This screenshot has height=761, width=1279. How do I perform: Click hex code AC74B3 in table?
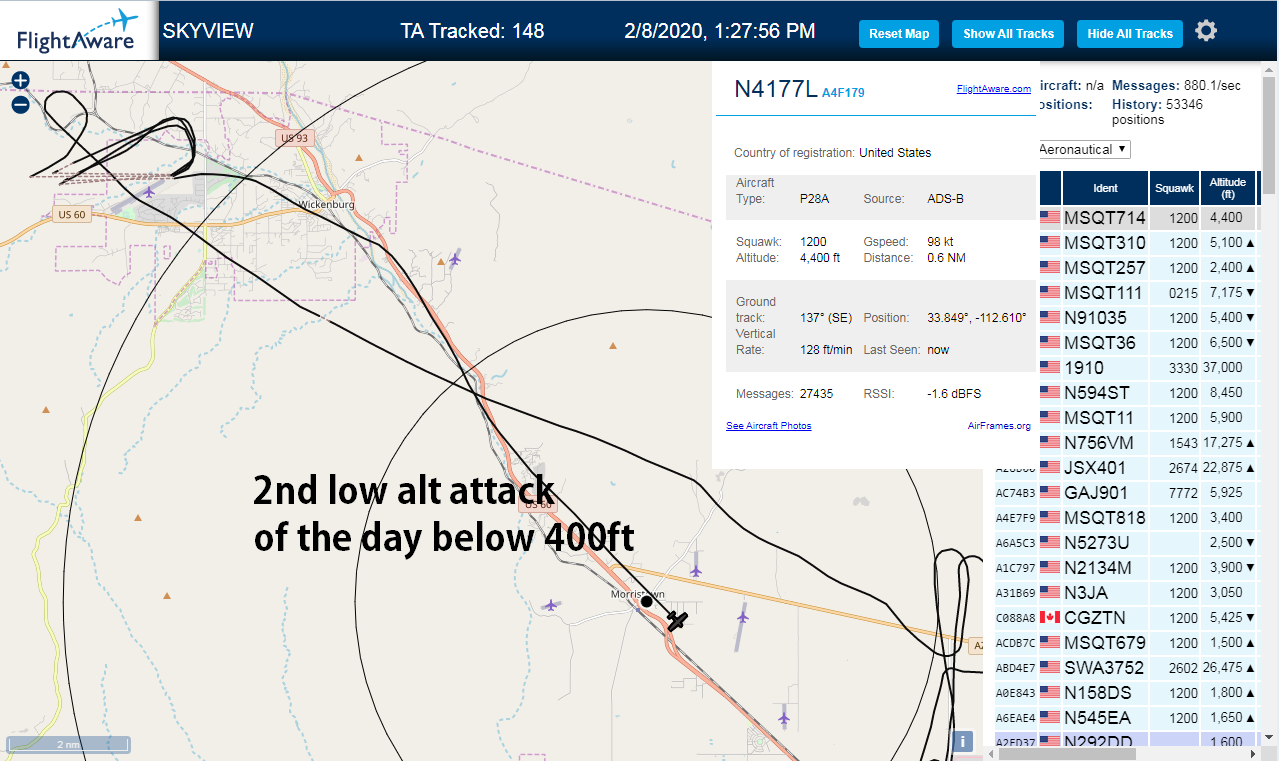[x=1015, y=492]
